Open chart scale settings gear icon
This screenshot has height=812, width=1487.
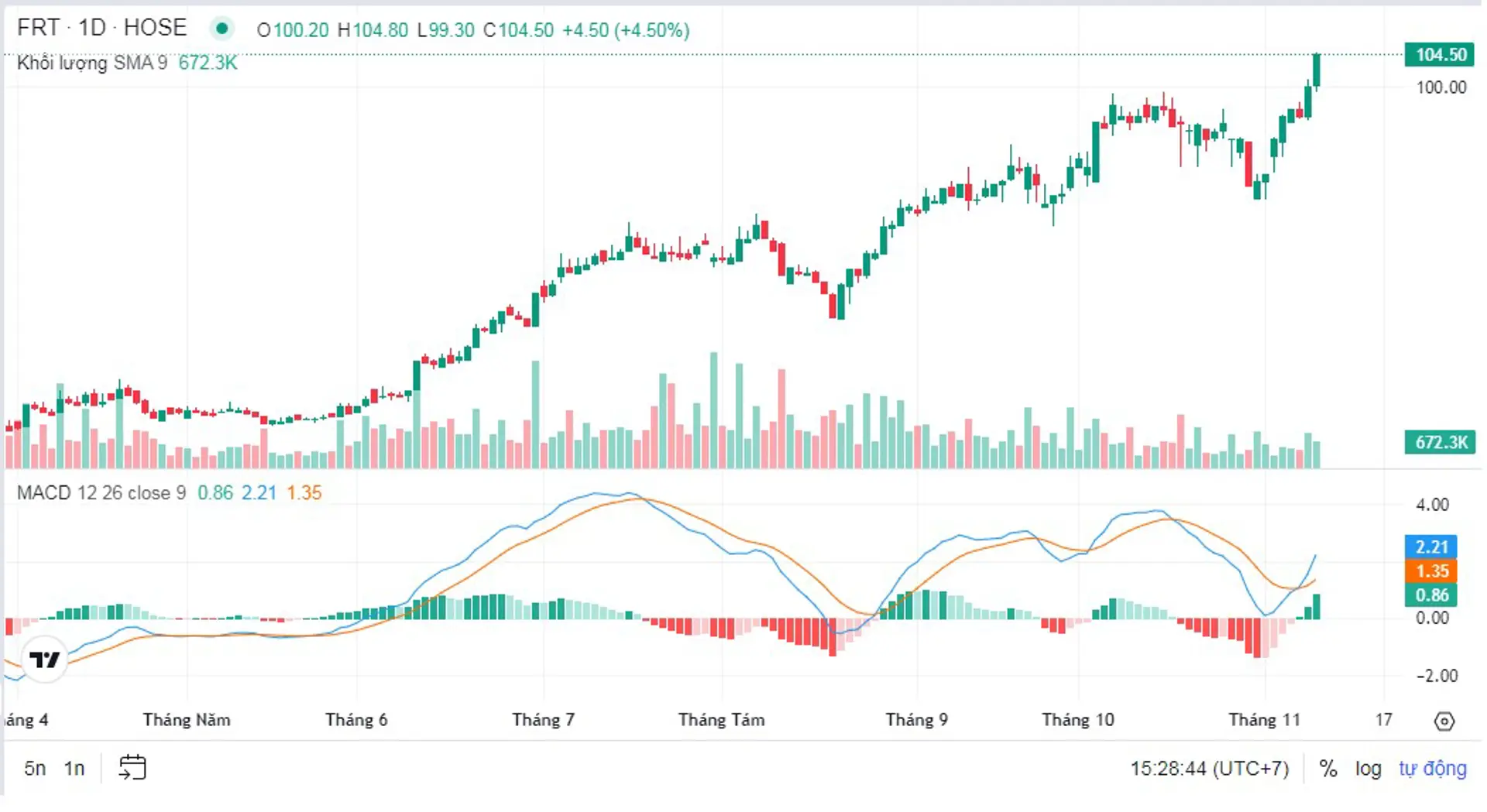[x=1444, y=721]
